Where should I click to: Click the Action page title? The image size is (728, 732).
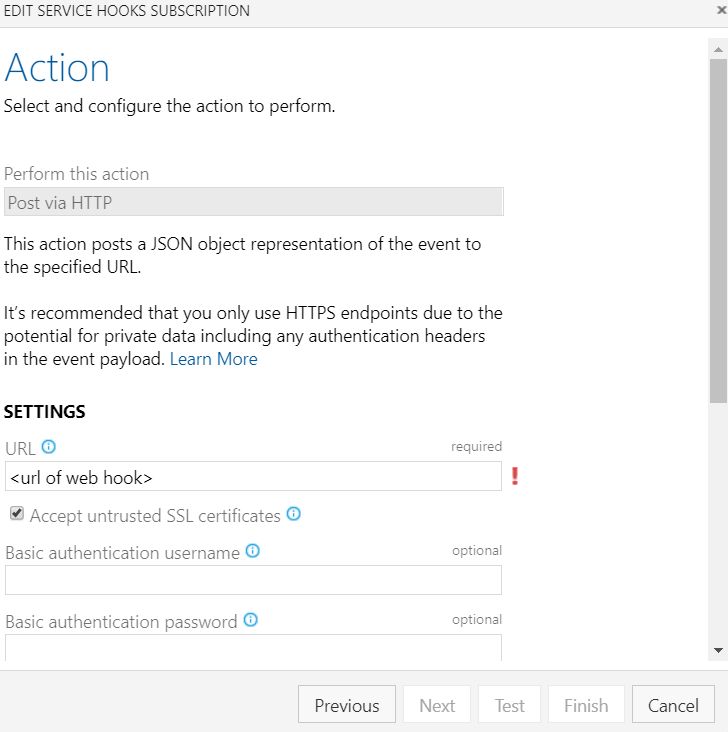[57, 68]
